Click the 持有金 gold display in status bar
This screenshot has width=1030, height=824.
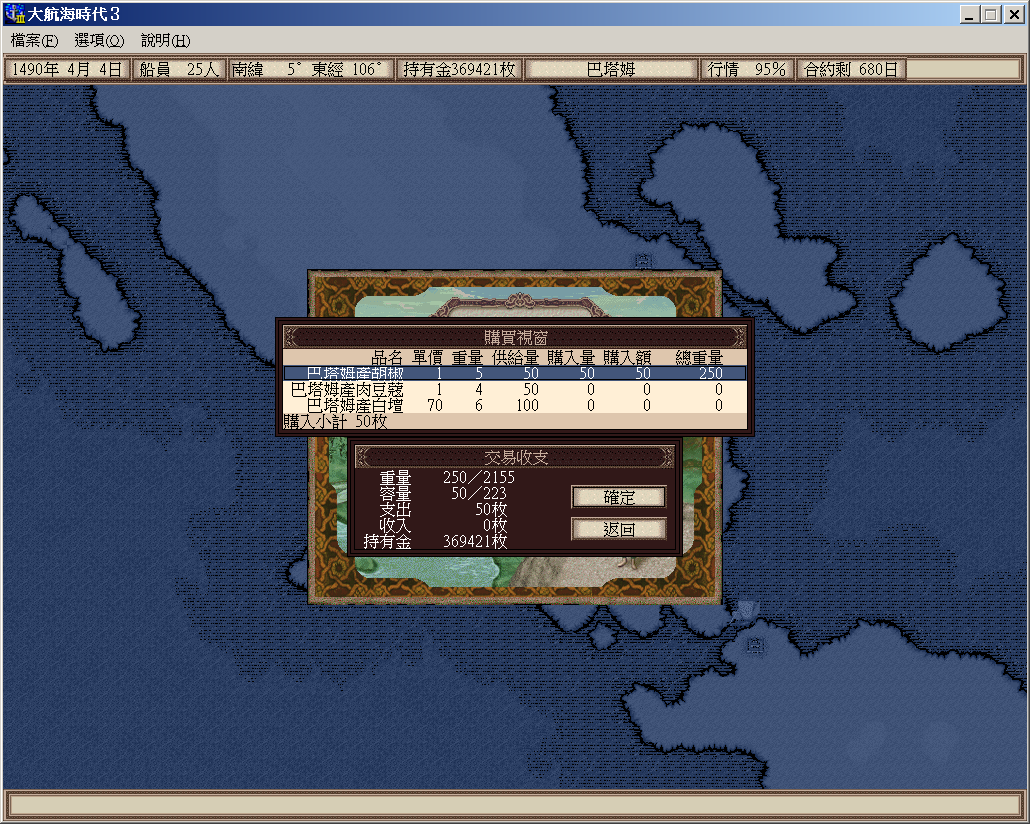tap(459, 70)
